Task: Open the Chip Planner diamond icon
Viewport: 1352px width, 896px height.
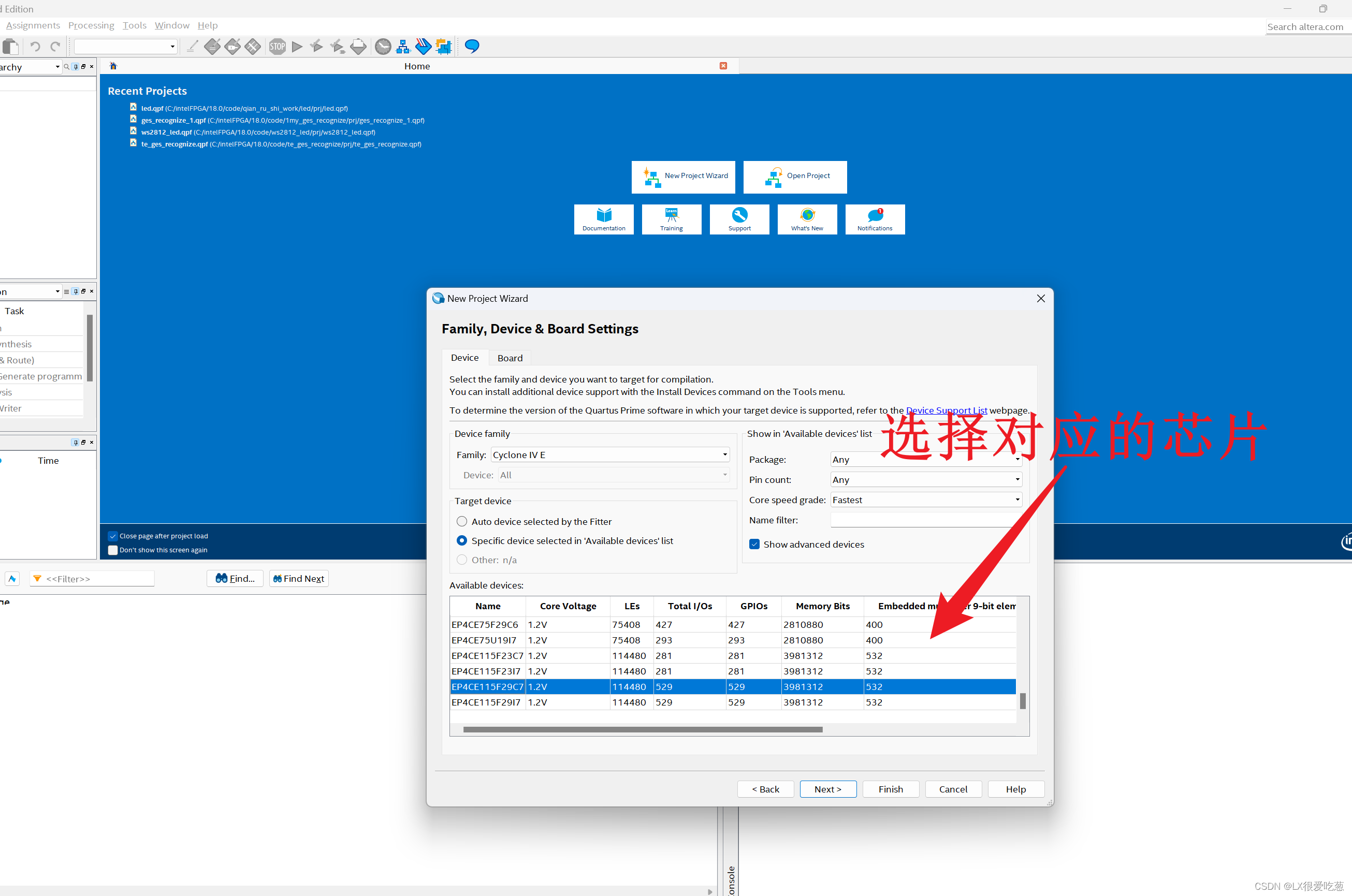Action: 253,46
